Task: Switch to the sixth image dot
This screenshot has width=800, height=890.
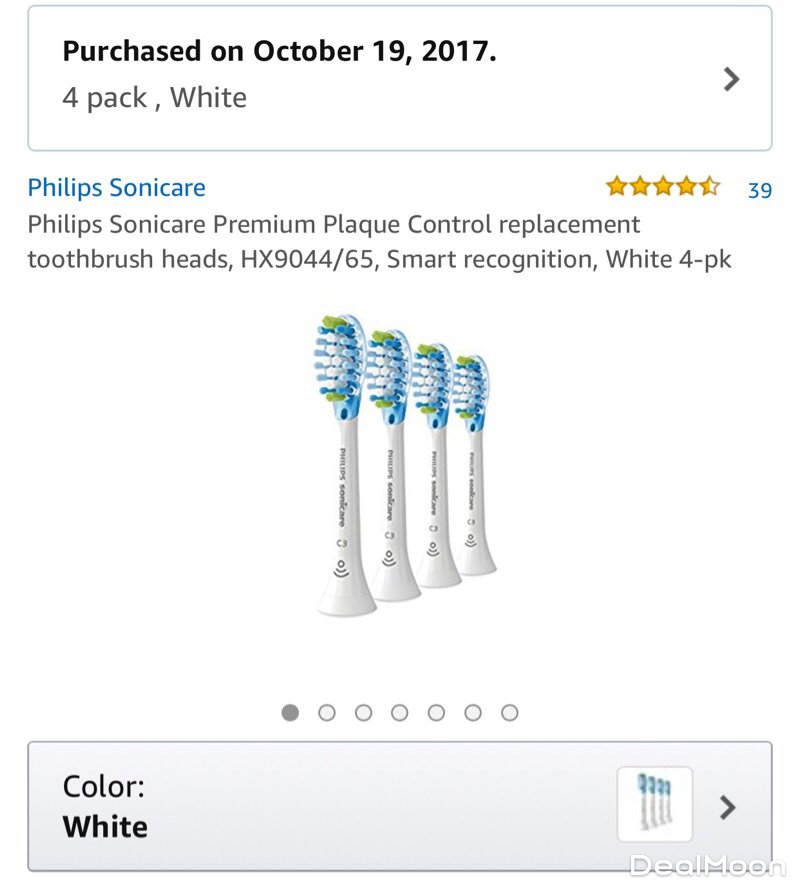Action: pyautogui.click(x=473, y=713)
